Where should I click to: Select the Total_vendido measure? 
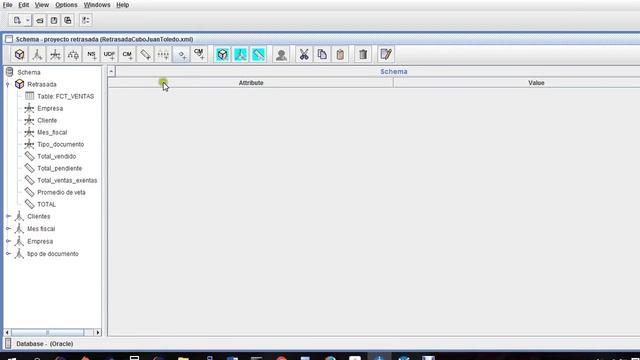(x=56, y=156)
